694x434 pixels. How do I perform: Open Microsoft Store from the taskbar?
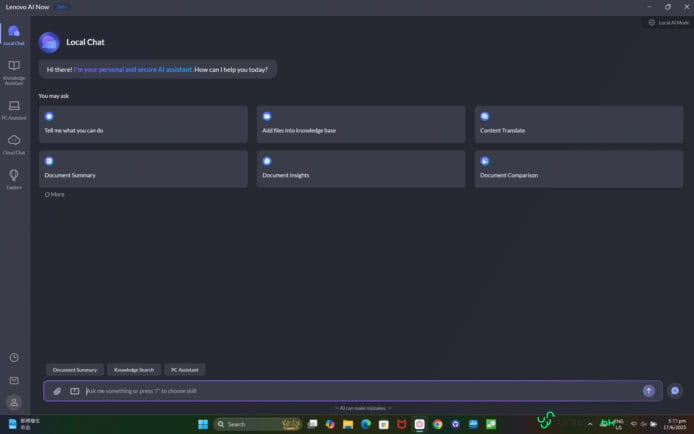384,424
